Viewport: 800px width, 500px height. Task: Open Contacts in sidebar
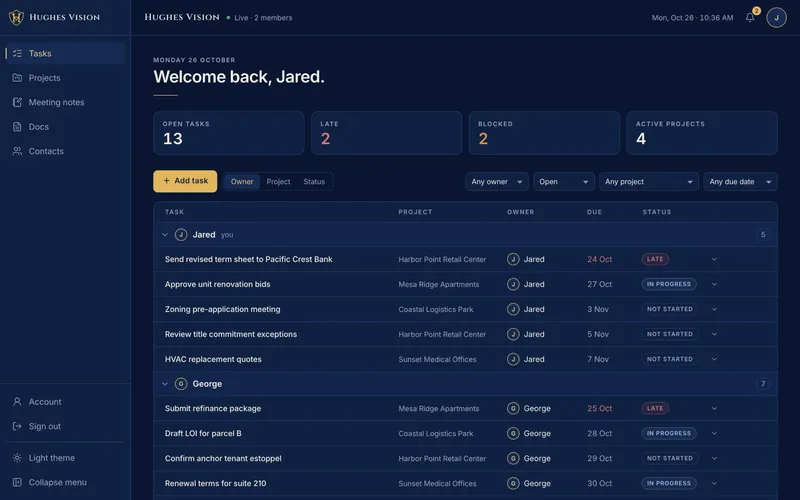[x=65, y=151]
